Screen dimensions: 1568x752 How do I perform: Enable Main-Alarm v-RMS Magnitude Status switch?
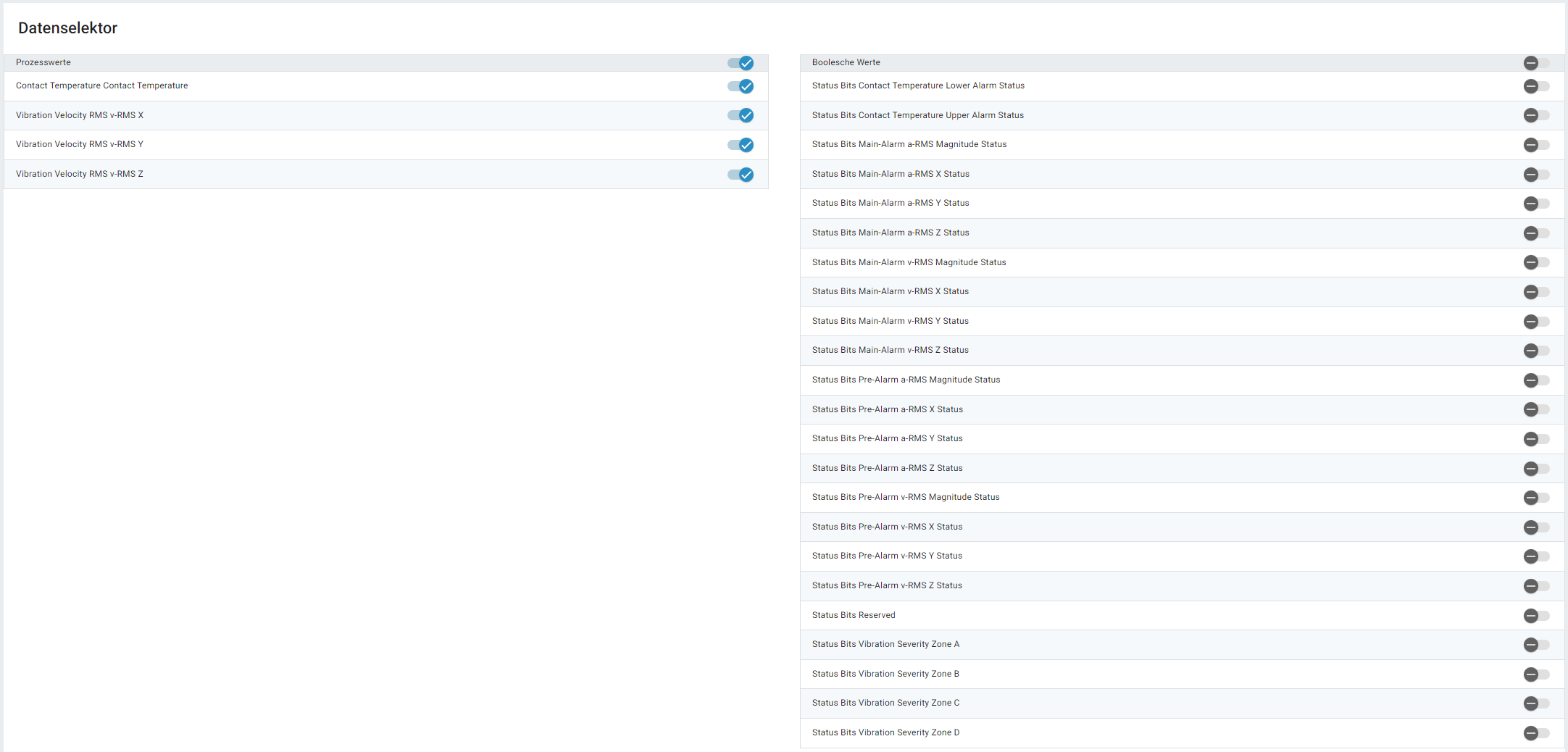[1536, 262]
